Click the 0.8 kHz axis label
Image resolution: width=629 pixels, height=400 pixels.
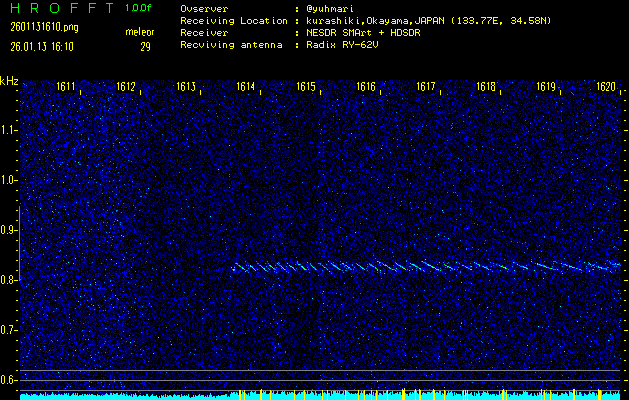[9, 280]
